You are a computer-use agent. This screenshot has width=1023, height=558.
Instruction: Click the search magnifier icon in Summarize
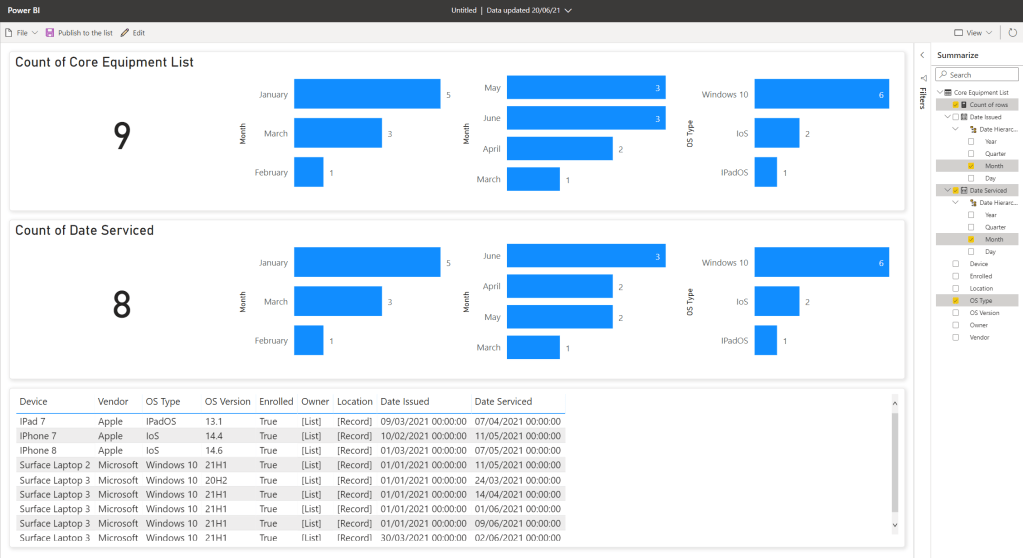pos(943,75)
